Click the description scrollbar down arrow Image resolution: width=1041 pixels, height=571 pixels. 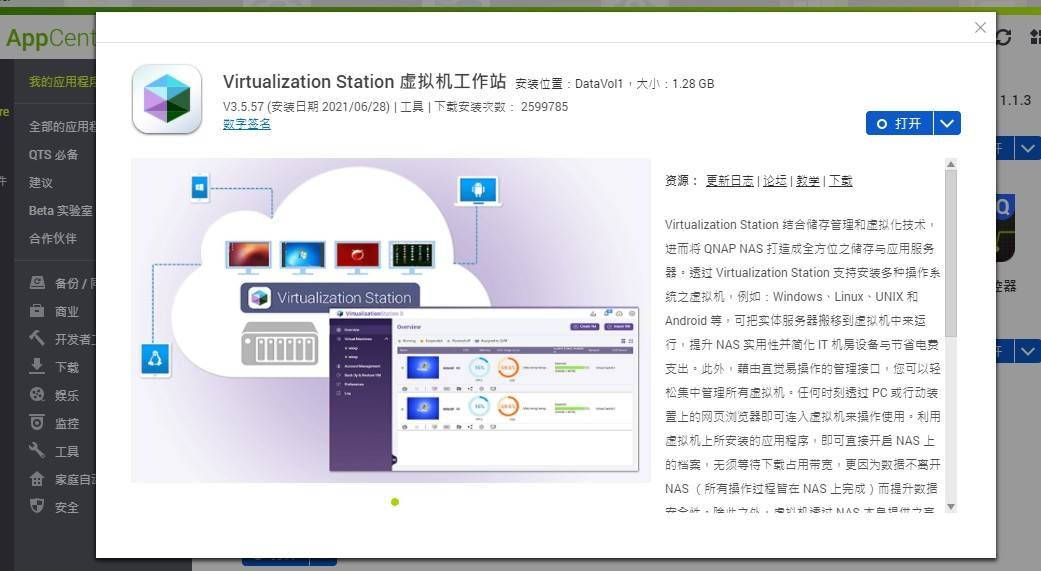coord(951,507)
